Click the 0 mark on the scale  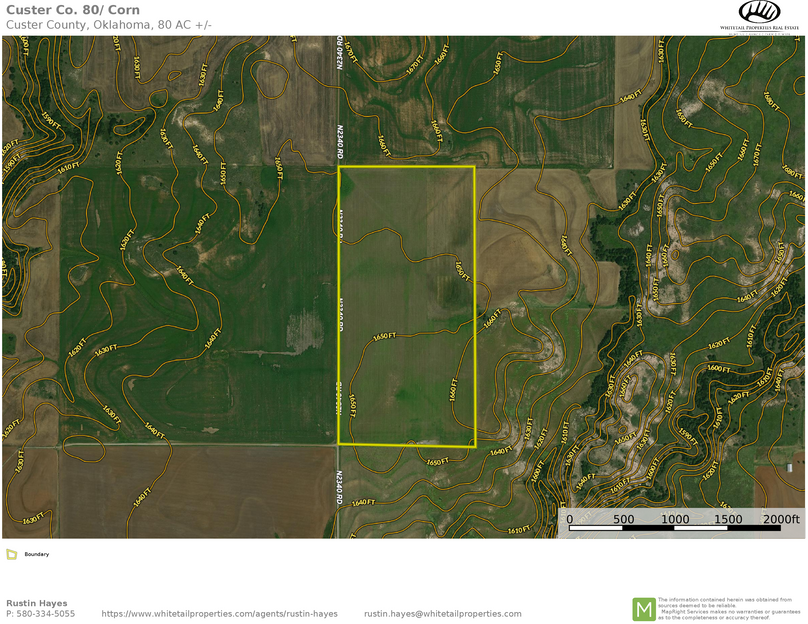(570, 519)
